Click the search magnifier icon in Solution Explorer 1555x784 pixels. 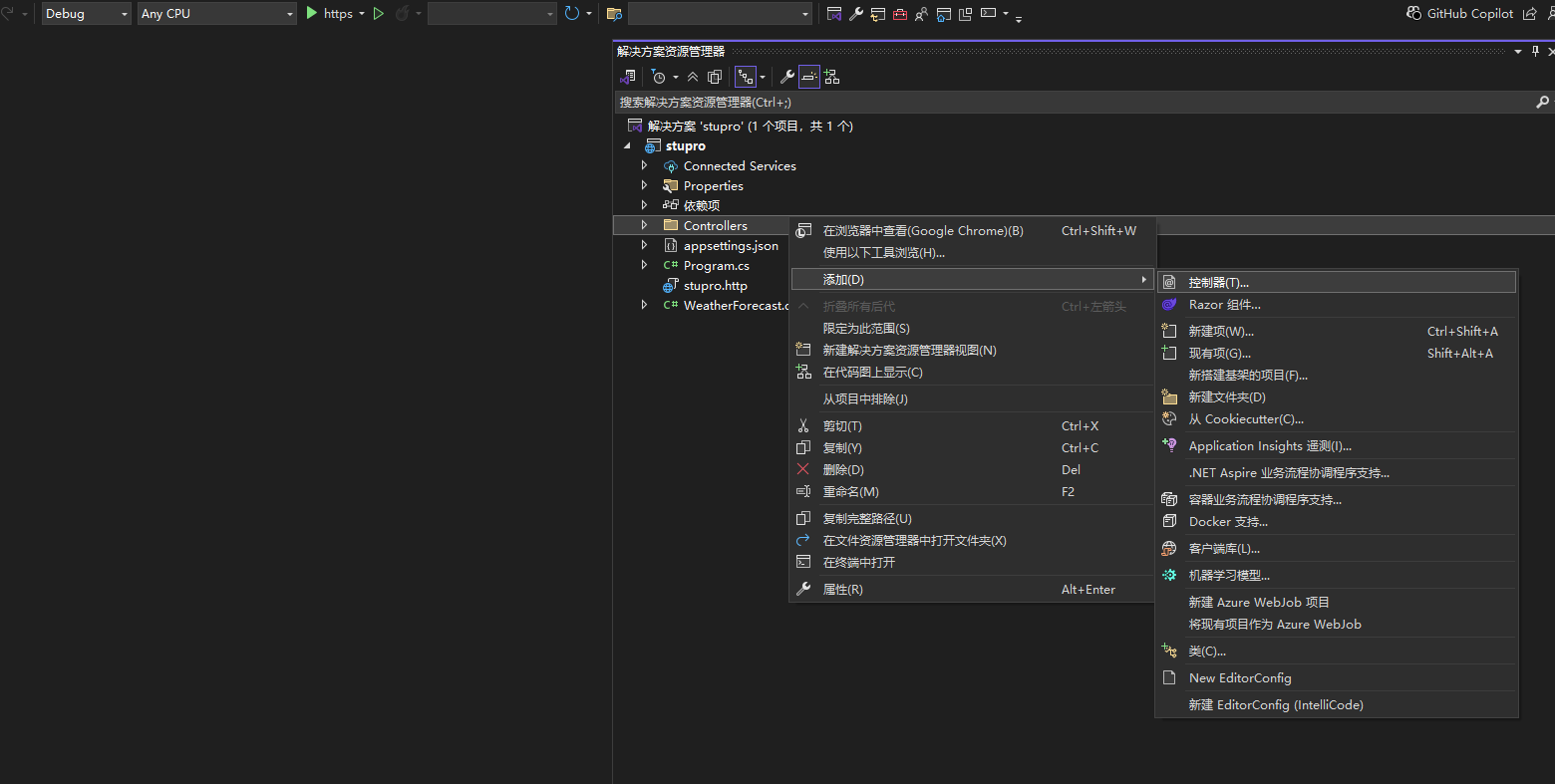click(x=1542, y=102)
